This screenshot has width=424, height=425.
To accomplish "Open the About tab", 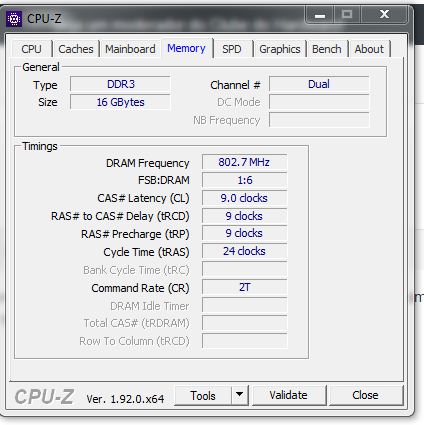I will tap(369, 49).
